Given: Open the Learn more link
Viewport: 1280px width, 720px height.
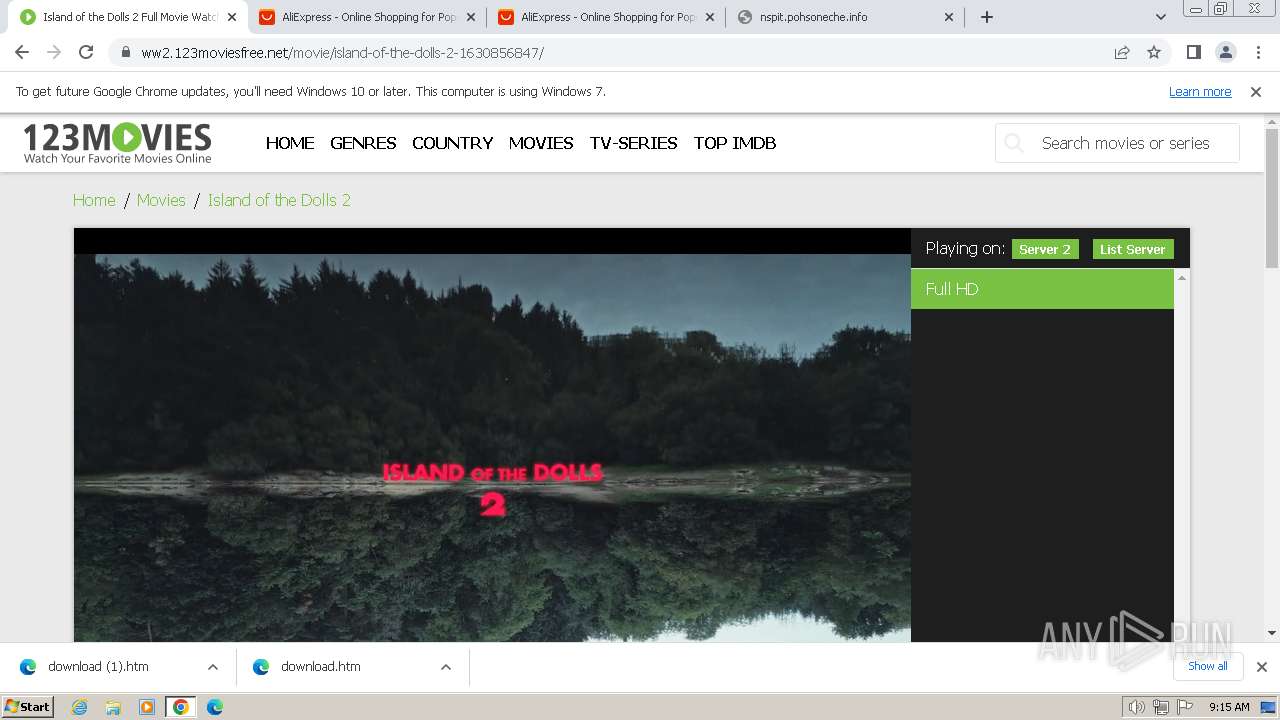Looking at the screenshot, I should tap(1200, 92).
